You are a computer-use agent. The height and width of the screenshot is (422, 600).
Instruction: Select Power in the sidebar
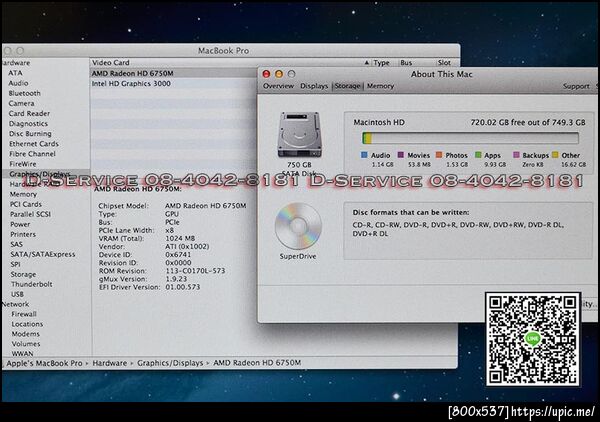pyautogui.click(x=20, y=224)
